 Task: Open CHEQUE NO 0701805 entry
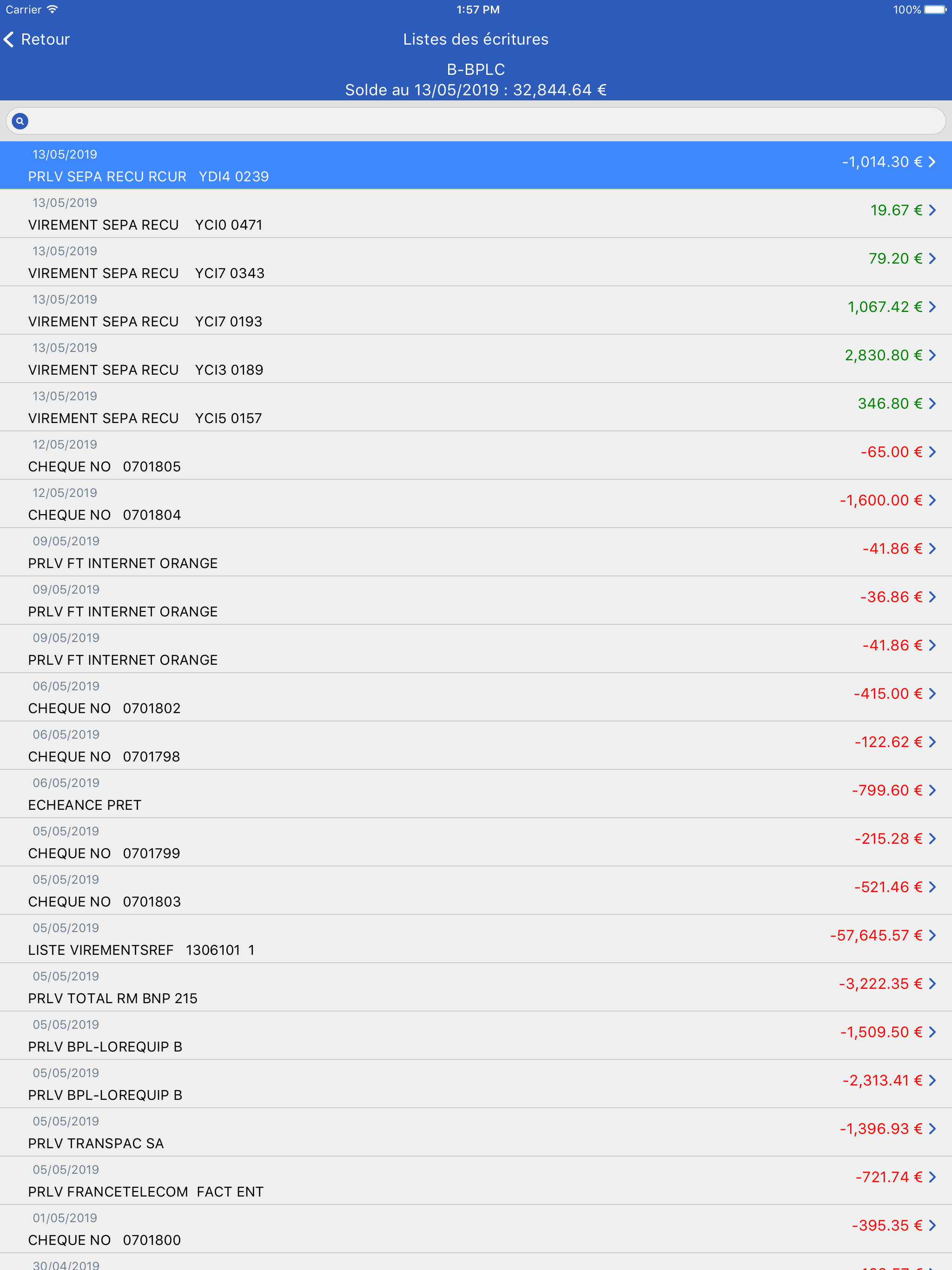tap(476, 455)
